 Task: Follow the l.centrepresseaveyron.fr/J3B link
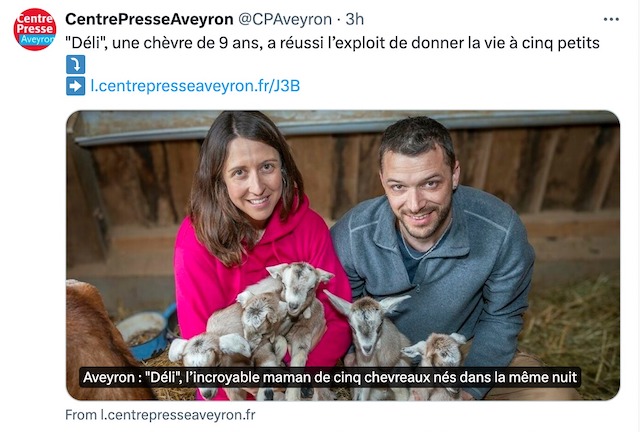click(195, 86)
